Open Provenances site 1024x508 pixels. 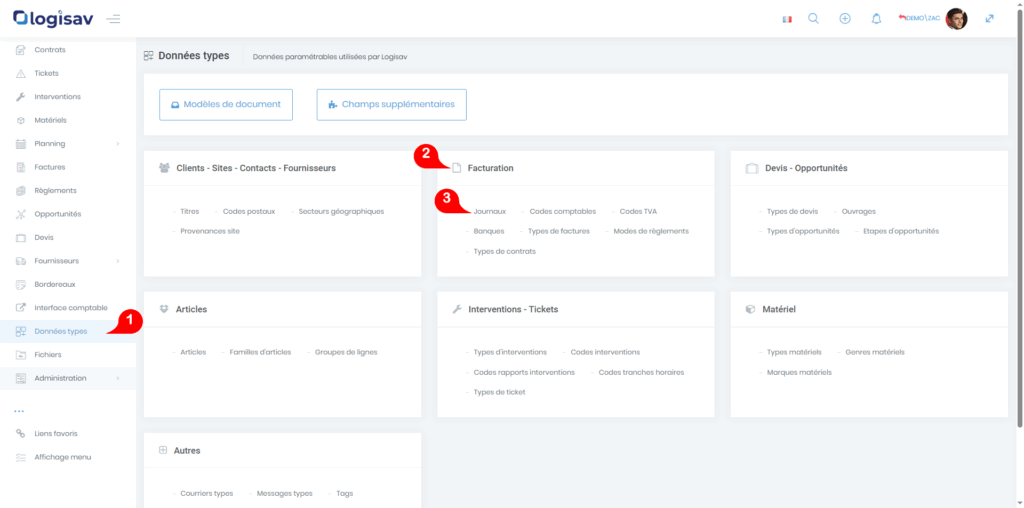point(210,231)
